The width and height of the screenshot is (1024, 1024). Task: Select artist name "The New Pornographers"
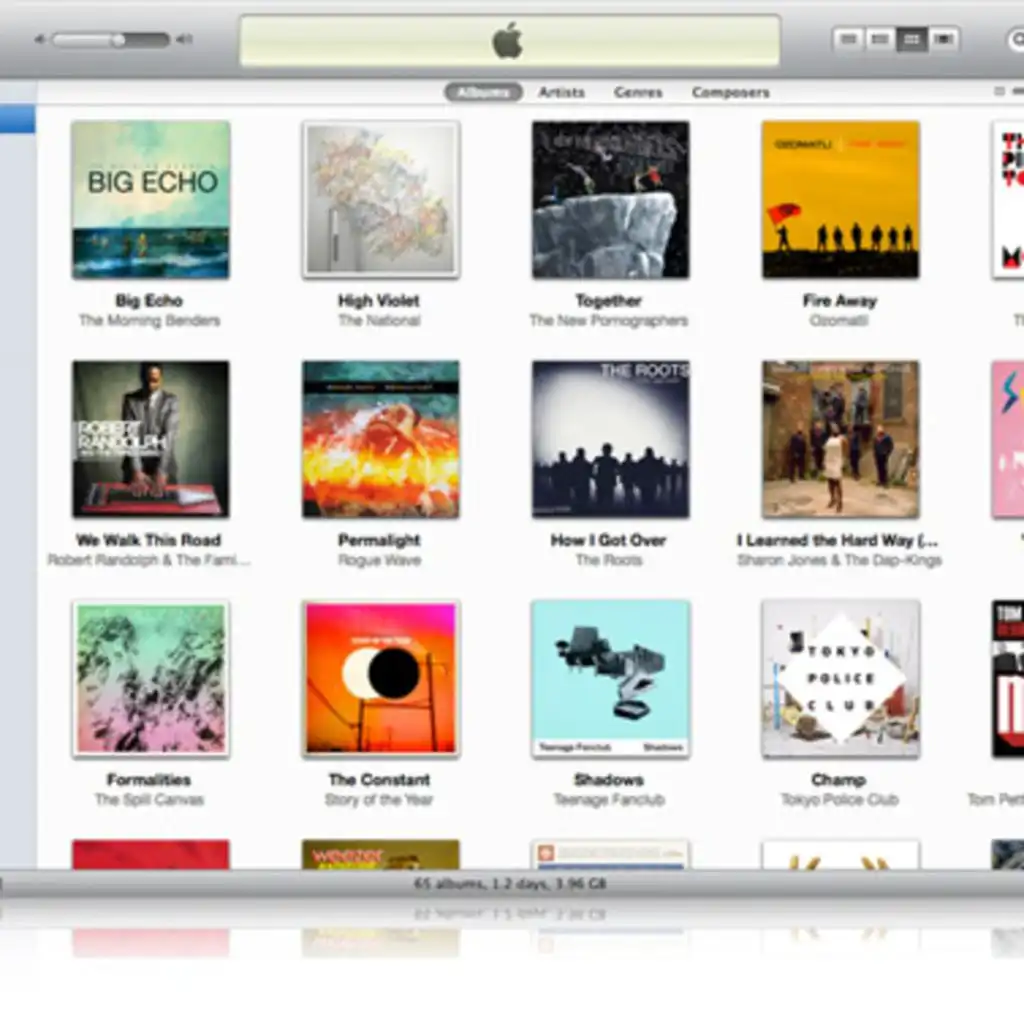pos(609,321)
